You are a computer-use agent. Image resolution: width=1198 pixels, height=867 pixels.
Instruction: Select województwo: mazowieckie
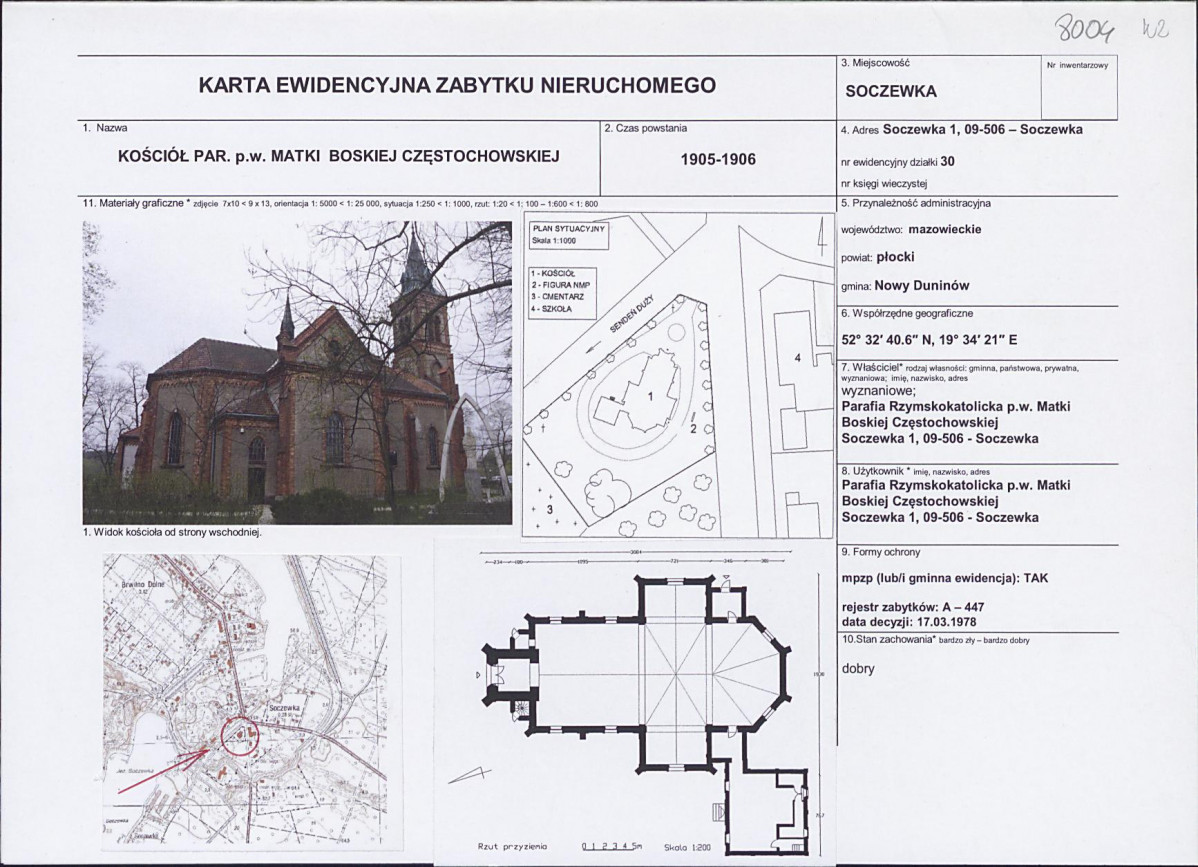911,229
